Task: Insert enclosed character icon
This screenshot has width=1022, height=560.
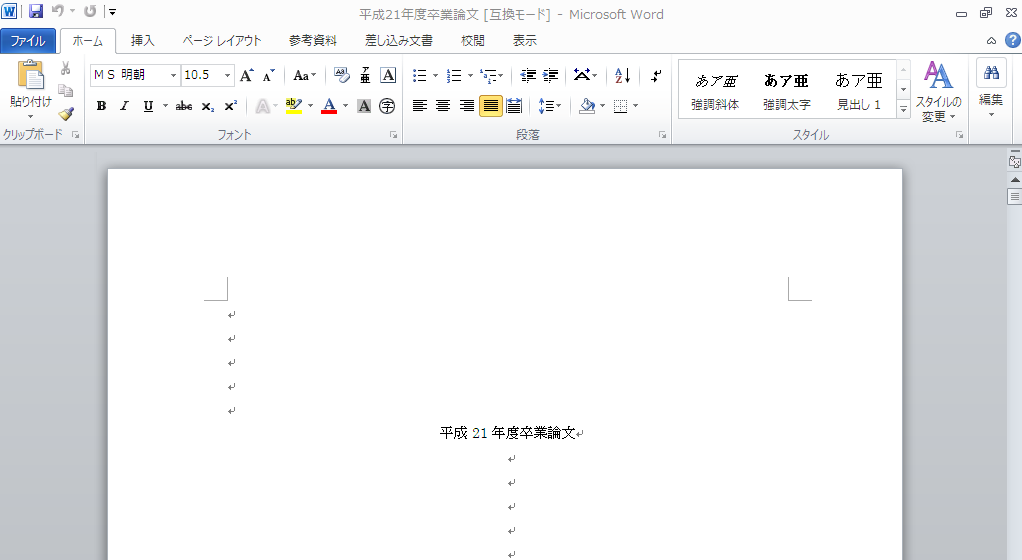Action: [387, 106]
